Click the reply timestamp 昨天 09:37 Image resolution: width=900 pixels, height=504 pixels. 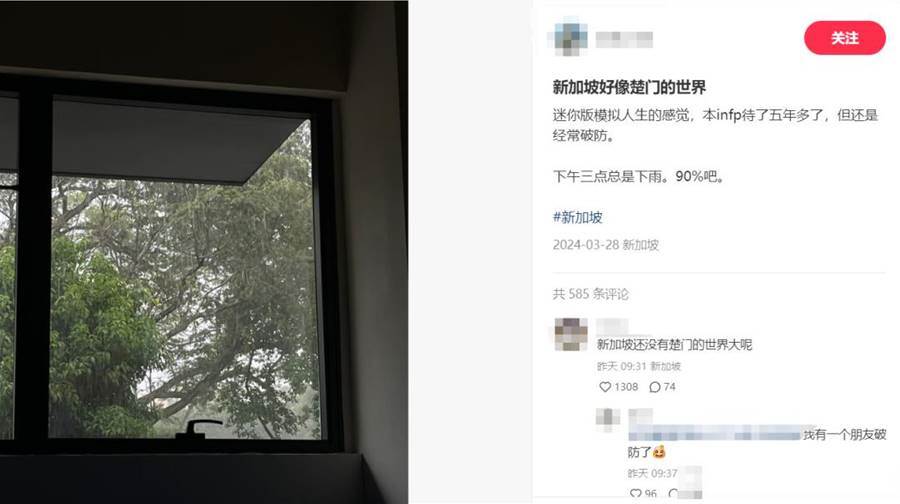click(653, 473)
